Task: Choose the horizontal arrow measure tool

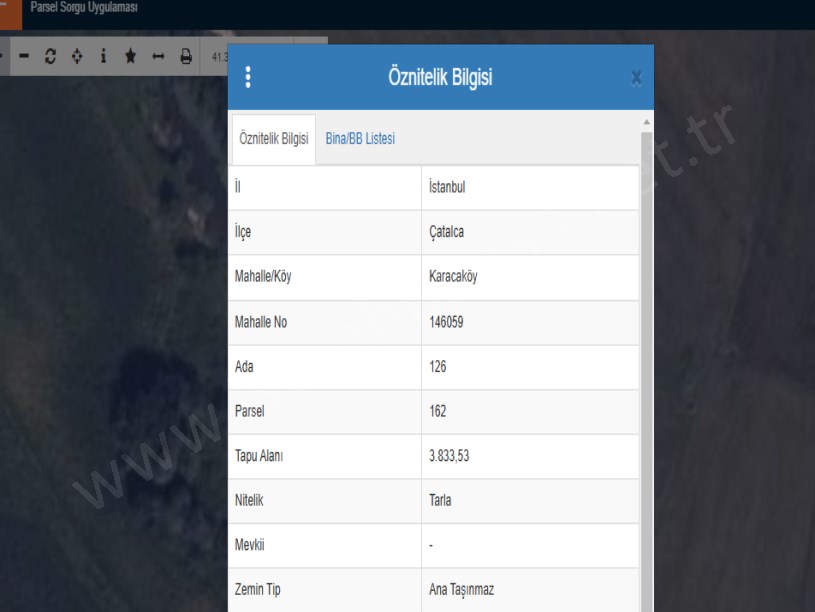Action: tap(157, 56)
